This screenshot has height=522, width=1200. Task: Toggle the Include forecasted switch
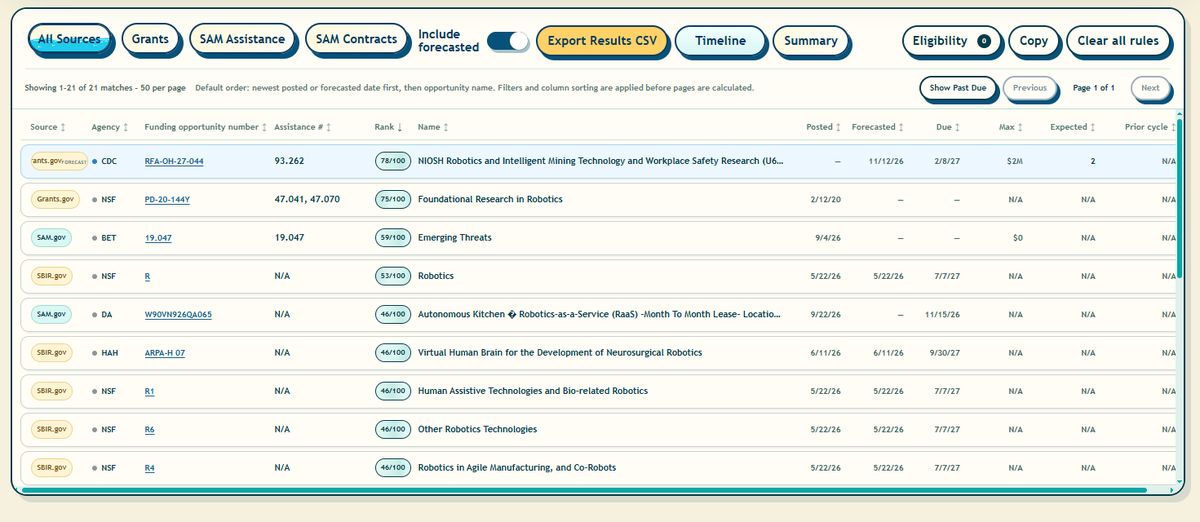coord(507,41)
